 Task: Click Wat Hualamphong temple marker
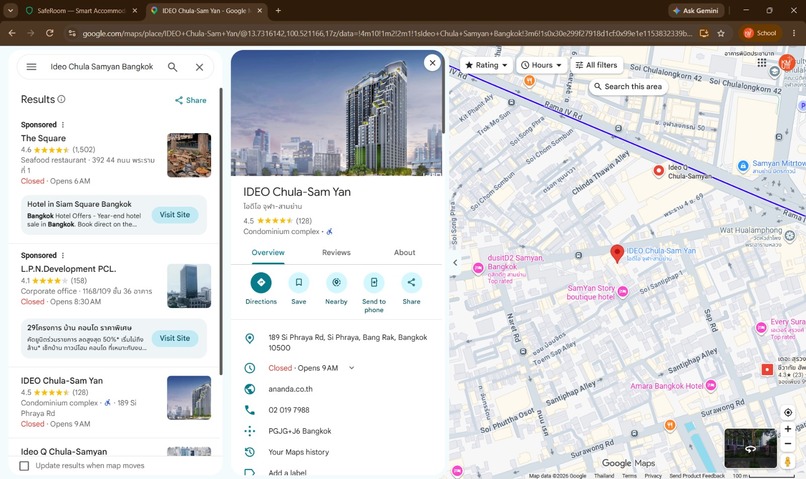coord(790,236)
